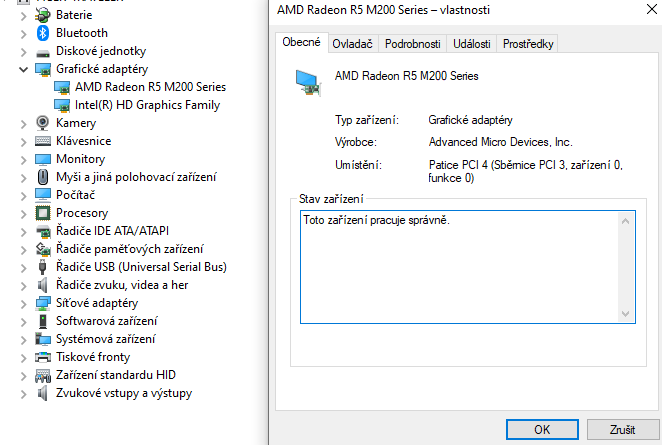Collapse the Grafické adaptéry category
Viewport: 662px width, 445px height.
tap(23, 70)
